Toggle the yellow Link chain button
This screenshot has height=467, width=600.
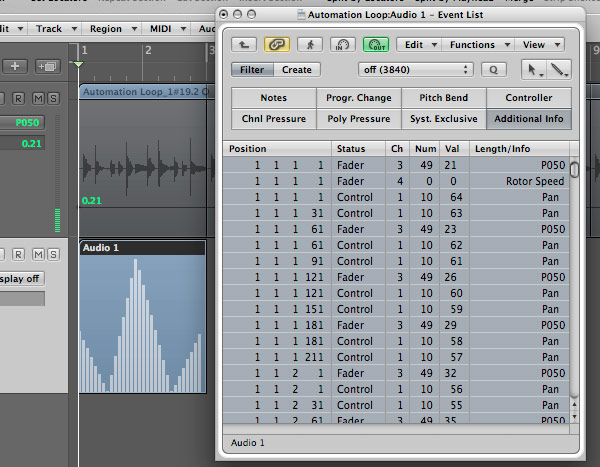point(277,45)
